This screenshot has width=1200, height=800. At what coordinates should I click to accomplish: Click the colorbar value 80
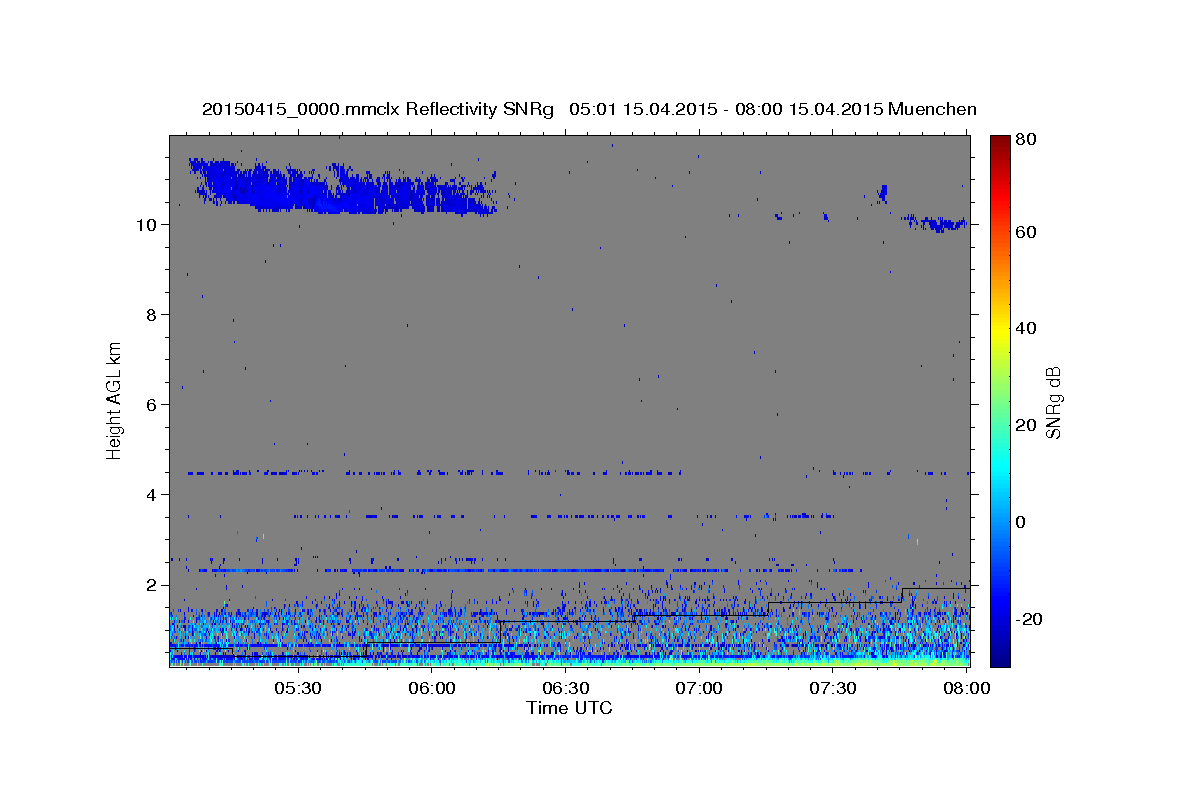[x=1027, y=141]
